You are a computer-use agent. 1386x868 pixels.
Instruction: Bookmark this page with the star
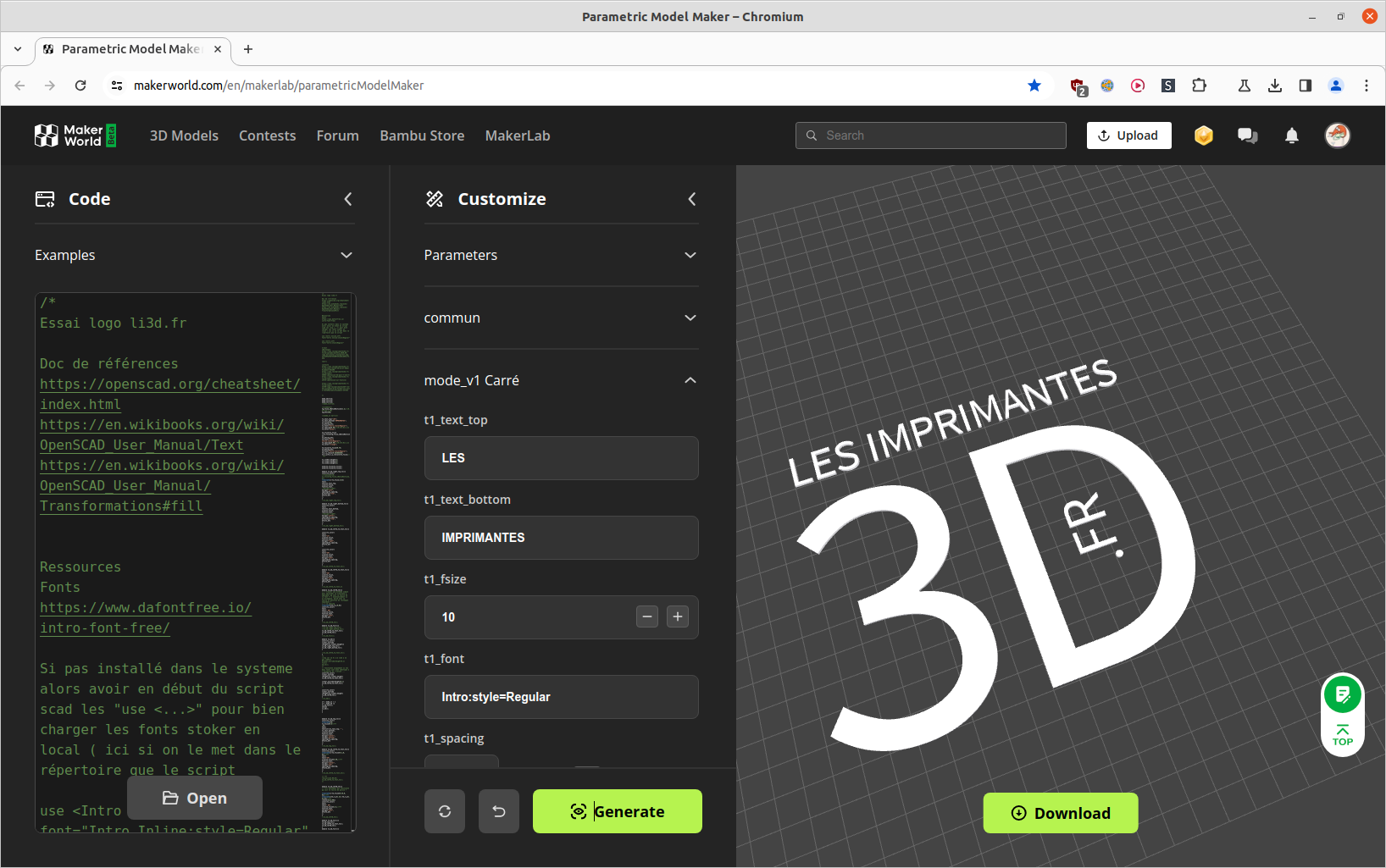pos(1034,86)
